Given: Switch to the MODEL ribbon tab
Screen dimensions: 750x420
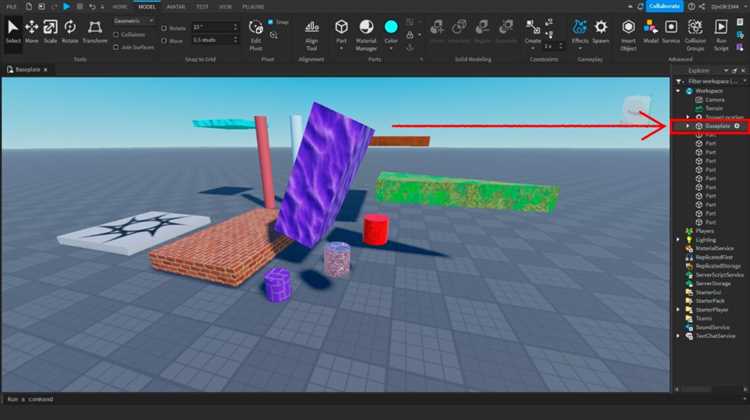Looking at the screenshot, I should [147, 7].
